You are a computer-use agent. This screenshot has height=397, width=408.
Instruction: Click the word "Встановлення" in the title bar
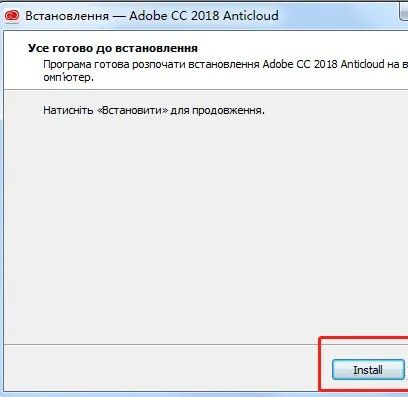tap(67, 16)
